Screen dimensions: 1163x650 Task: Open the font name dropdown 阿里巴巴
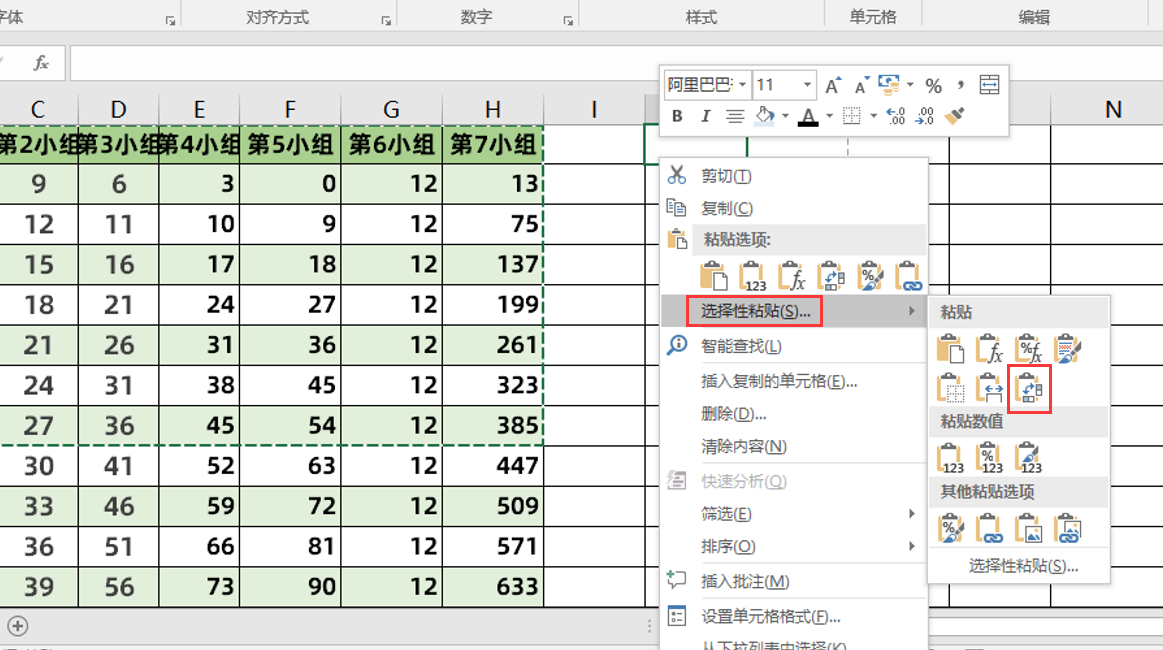[x=742, y=85]
